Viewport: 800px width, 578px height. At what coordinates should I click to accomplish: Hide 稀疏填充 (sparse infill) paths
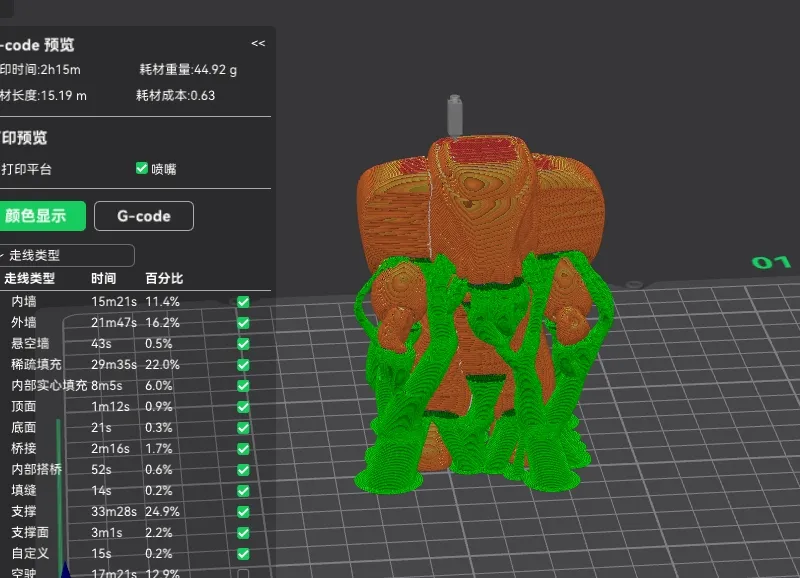(x=243, y=364)
